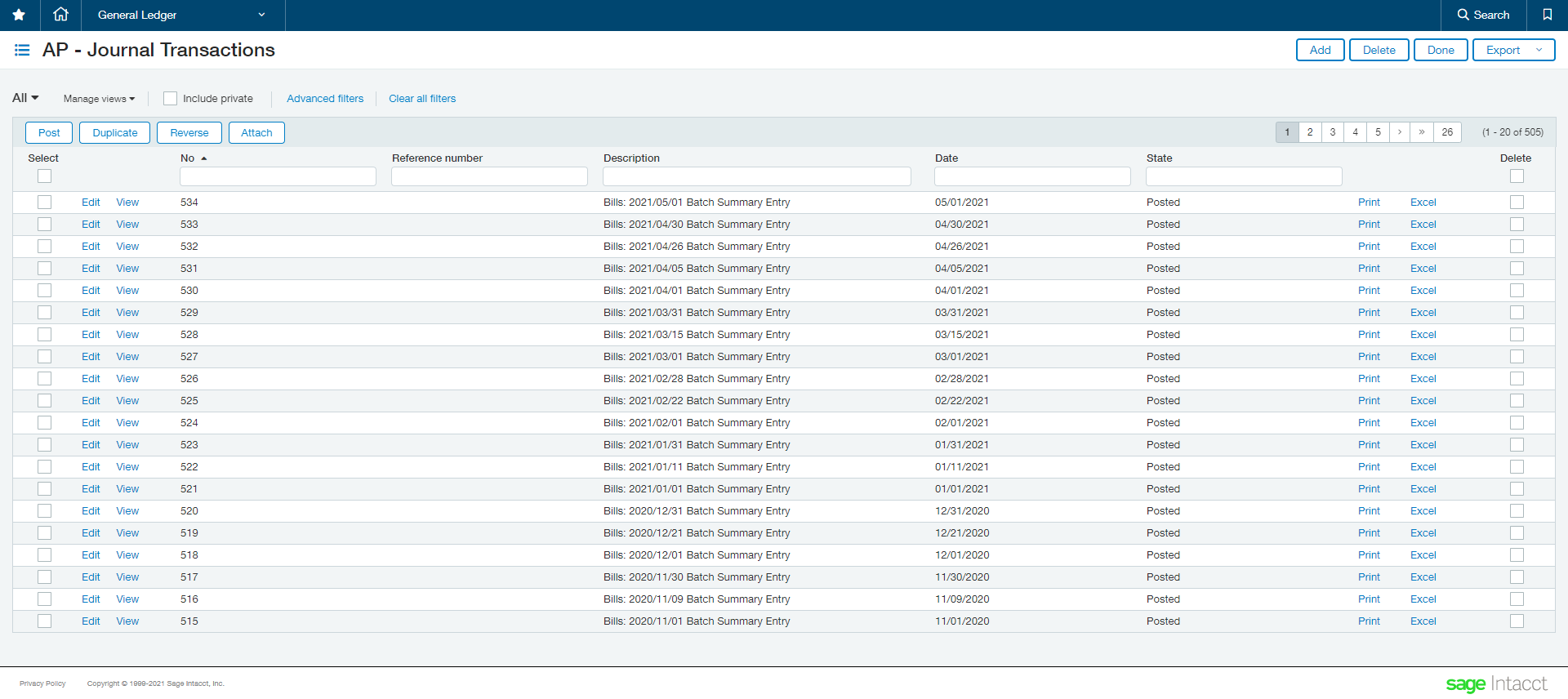Expand the Manage views menu
This screenshot has width=1568, height=699.
click(99, 99)
